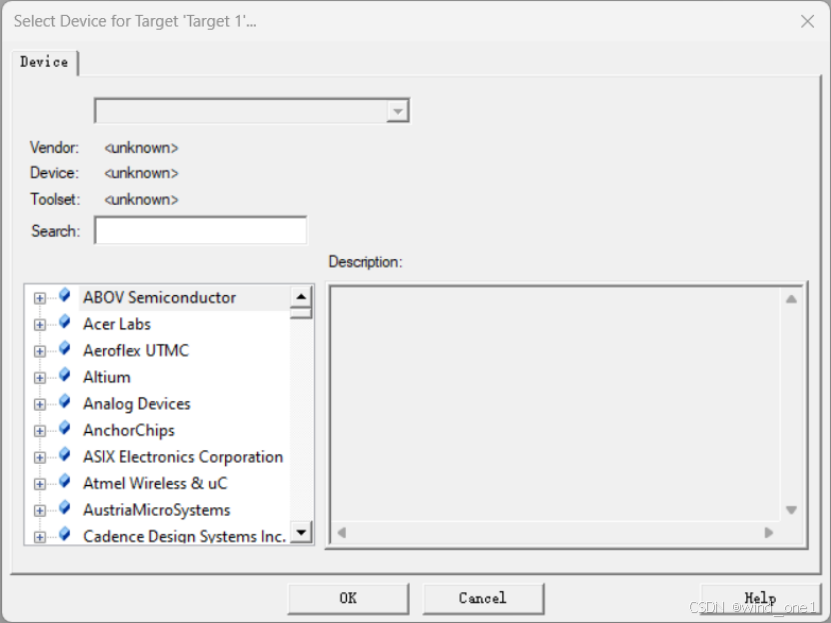Select ASIX Electronics Corporation entry
The width and height of the screenshot is (831, 623).
[183, 457]
